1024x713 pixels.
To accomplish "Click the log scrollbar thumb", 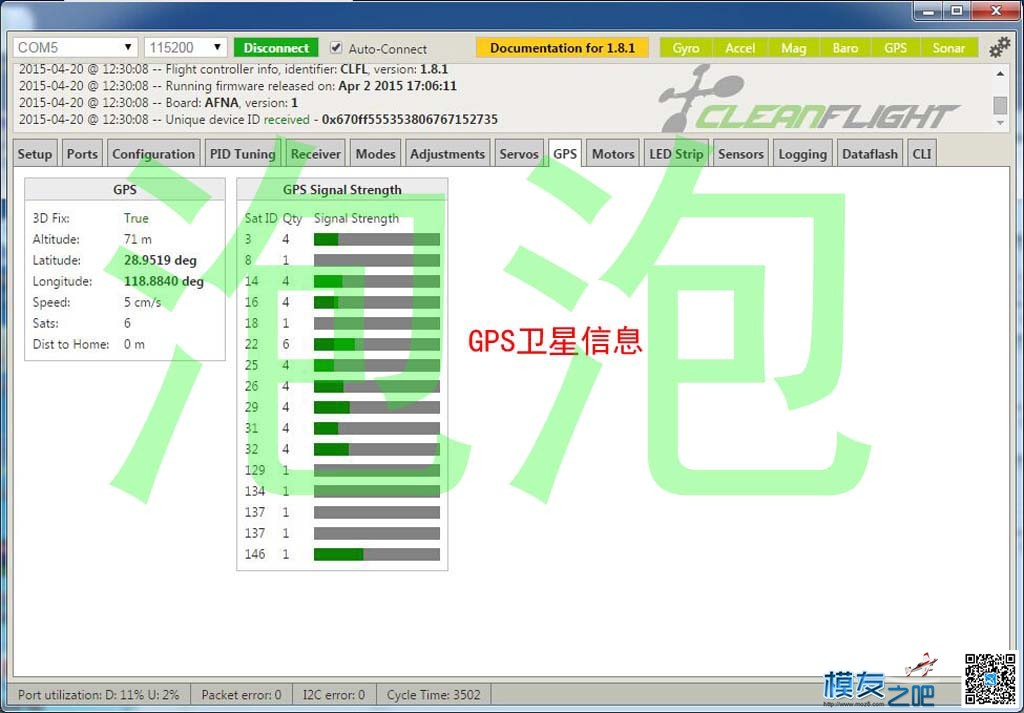I will [1000, 104].
